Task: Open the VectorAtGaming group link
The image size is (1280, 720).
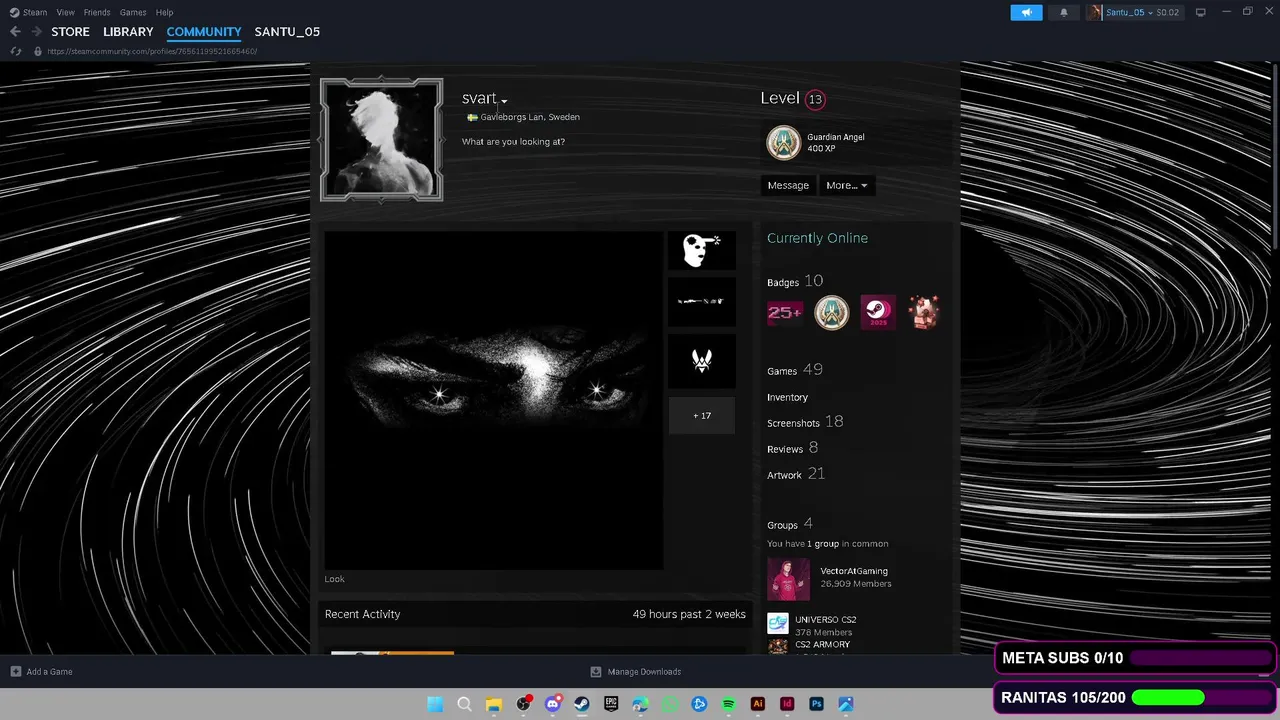Action: [x=854, y=571]
